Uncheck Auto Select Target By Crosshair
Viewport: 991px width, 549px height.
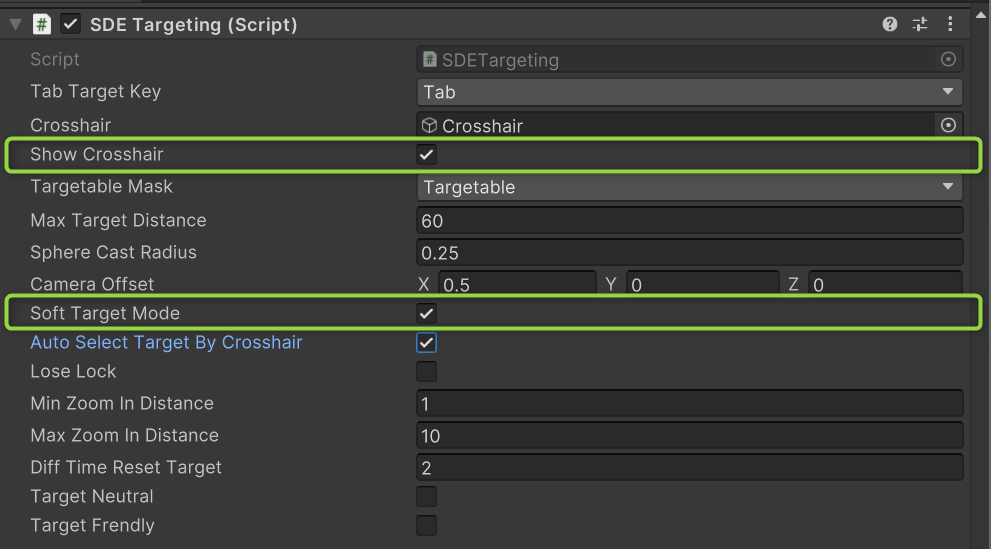click(x=427, y=343)
